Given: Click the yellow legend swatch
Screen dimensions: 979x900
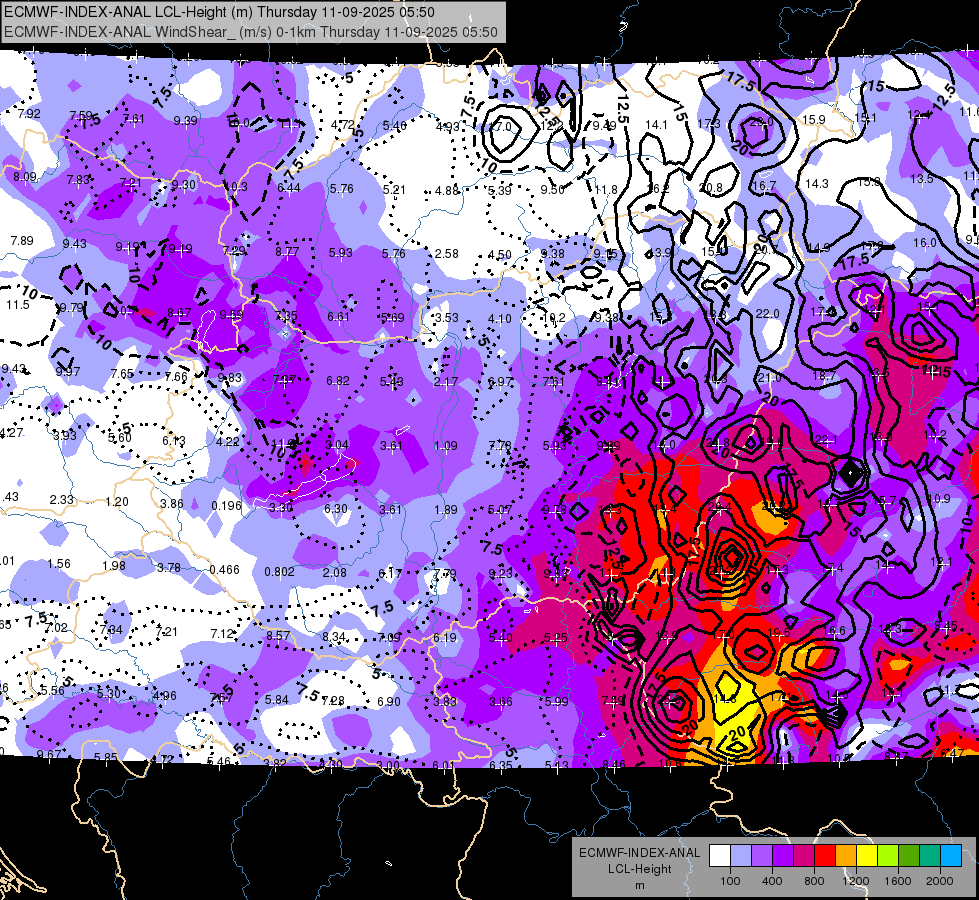Looking at the screenshot, I should point(867,856).
